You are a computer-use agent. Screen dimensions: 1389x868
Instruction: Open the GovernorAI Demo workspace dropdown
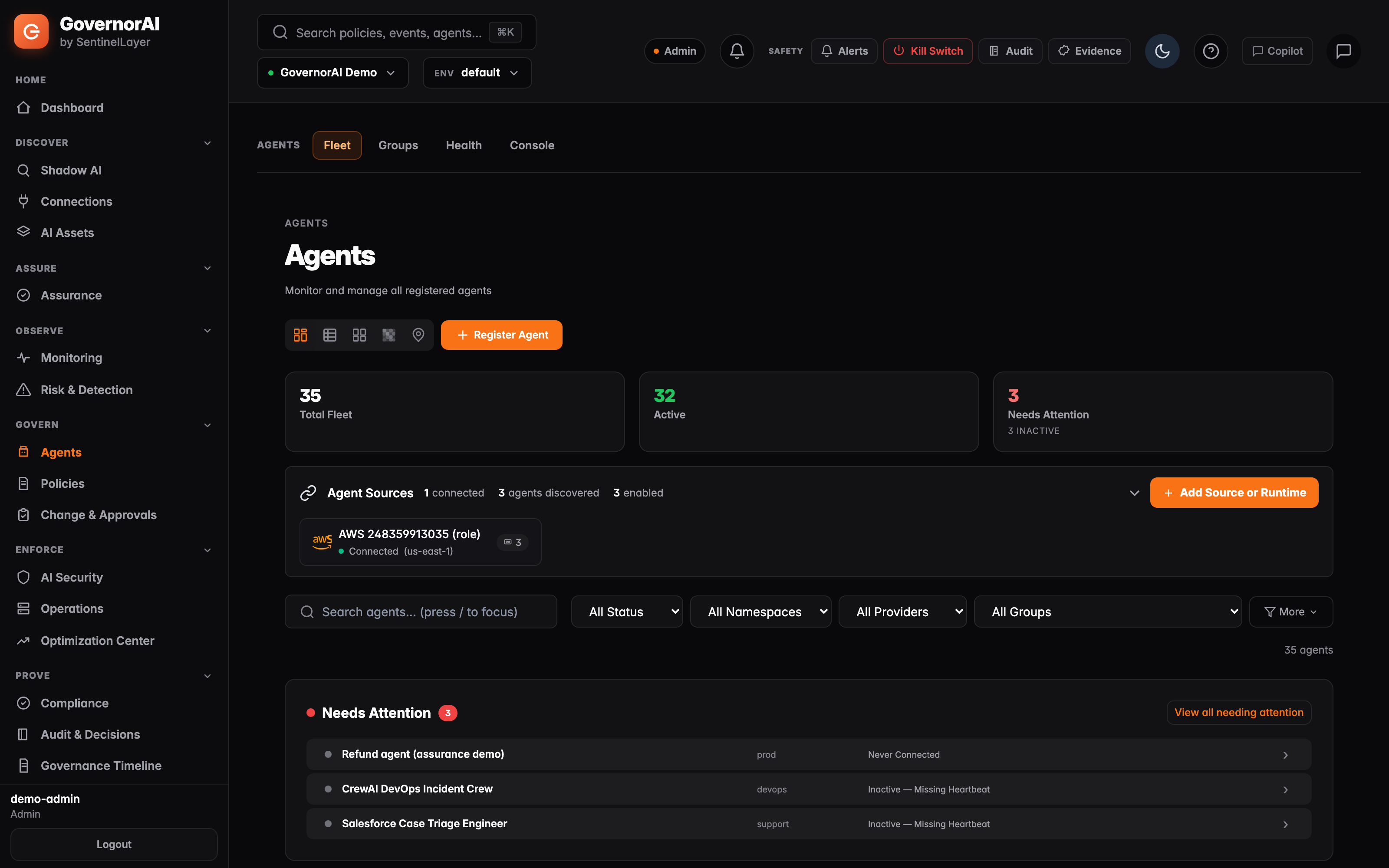(332, 73)
